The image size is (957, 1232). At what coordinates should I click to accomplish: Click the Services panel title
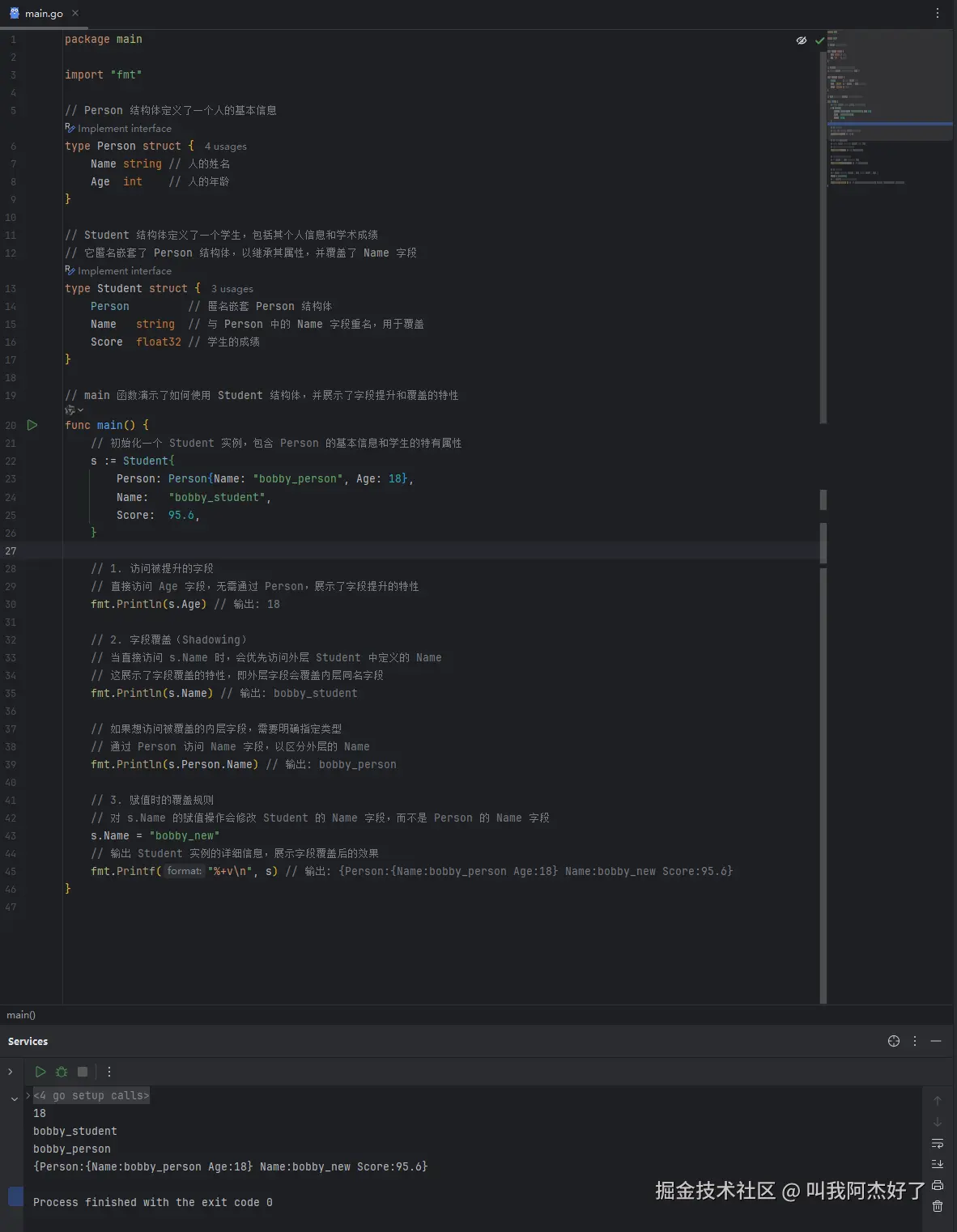pos(28,1041)
